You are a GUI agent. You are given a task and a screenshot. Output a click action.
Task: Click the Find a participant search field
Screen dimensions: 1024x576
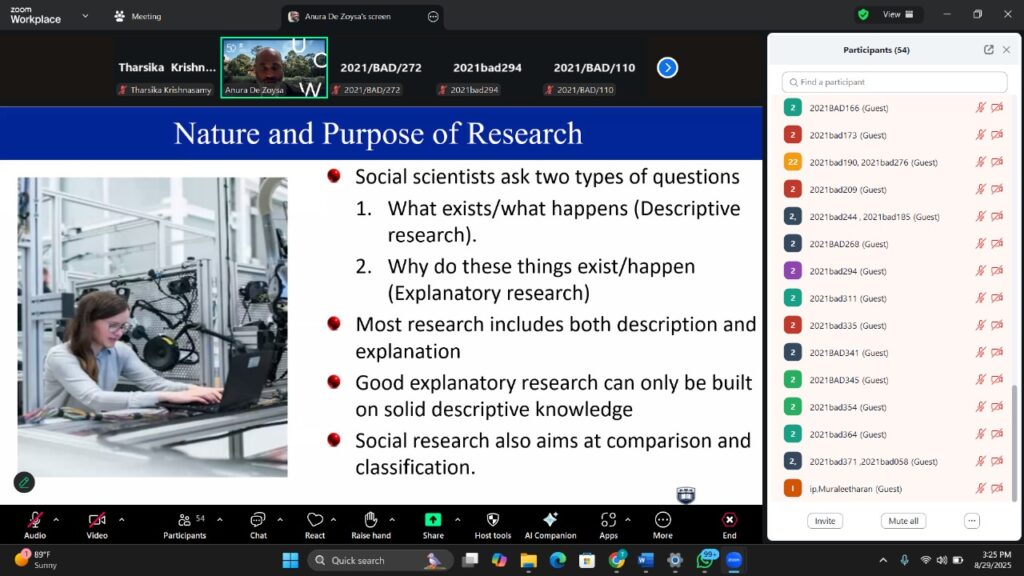coord(895,82)
